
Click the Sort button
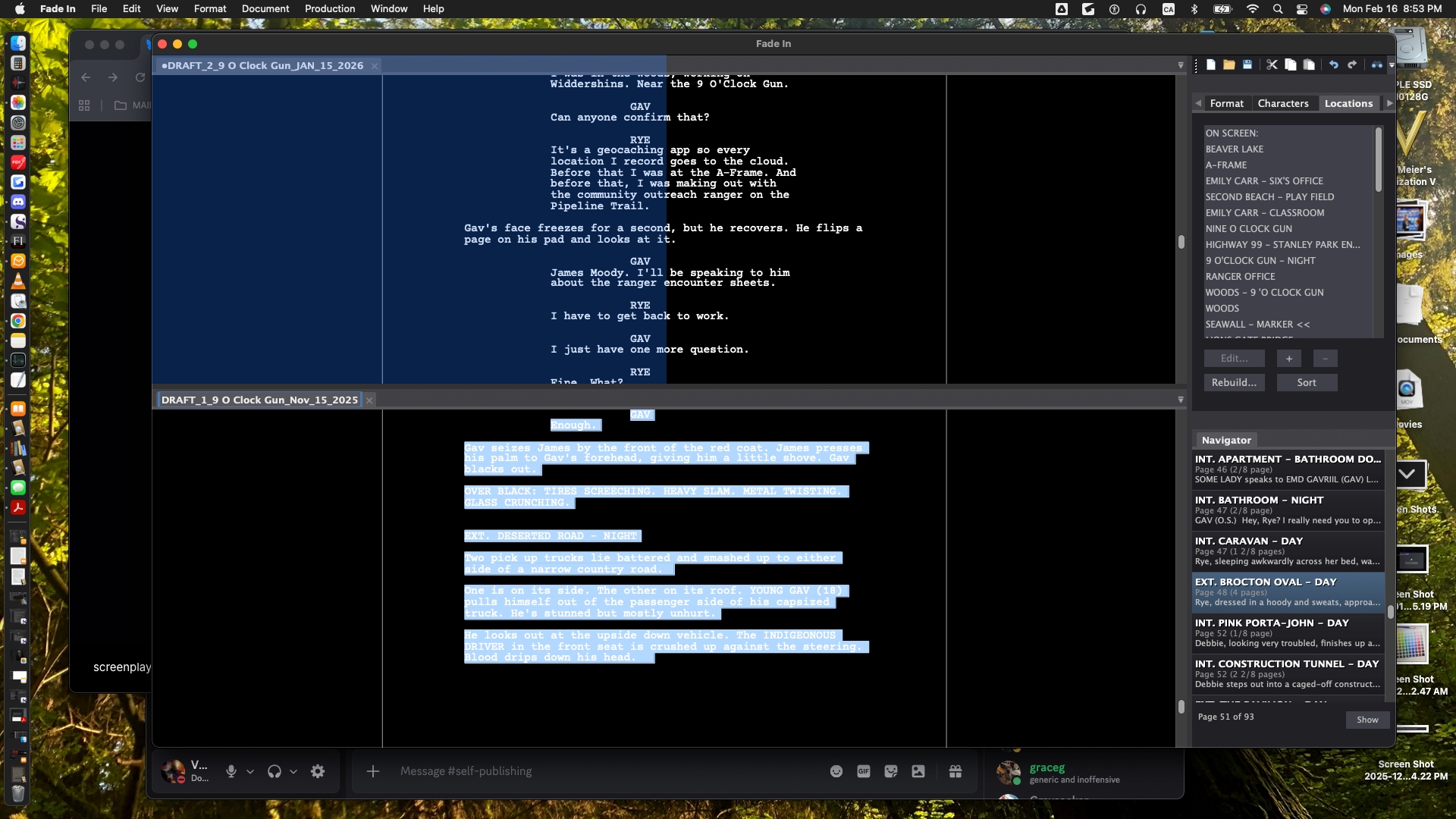point(1306,382)
